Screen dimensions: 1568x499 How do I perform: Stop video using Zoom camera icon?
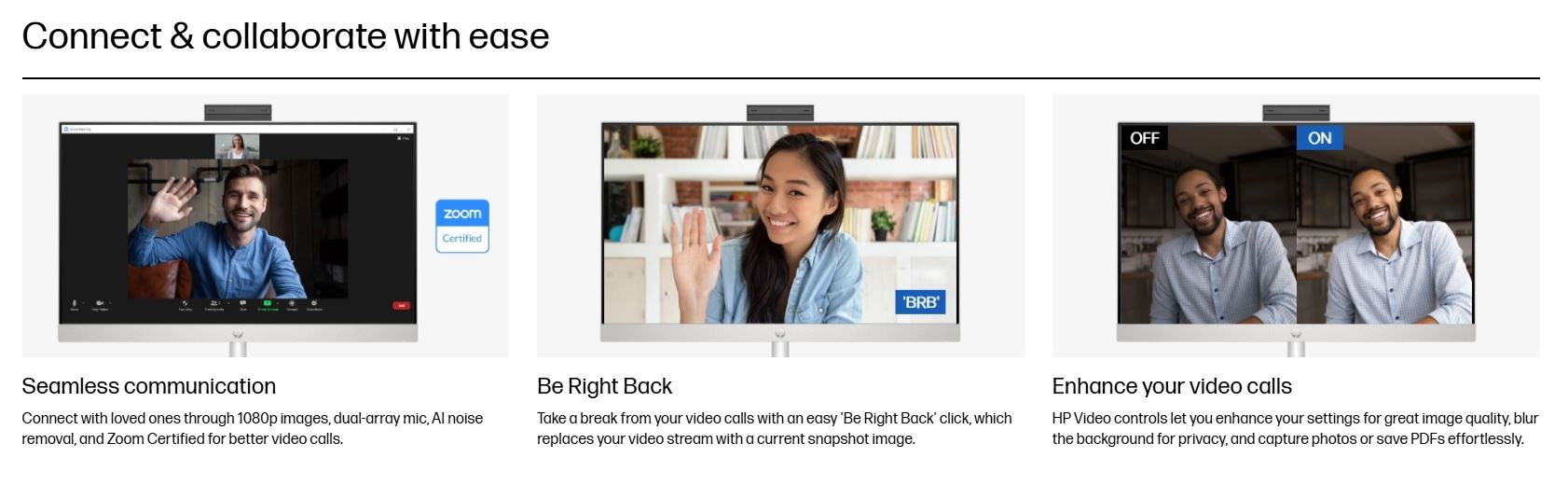(x=100, y=304)
